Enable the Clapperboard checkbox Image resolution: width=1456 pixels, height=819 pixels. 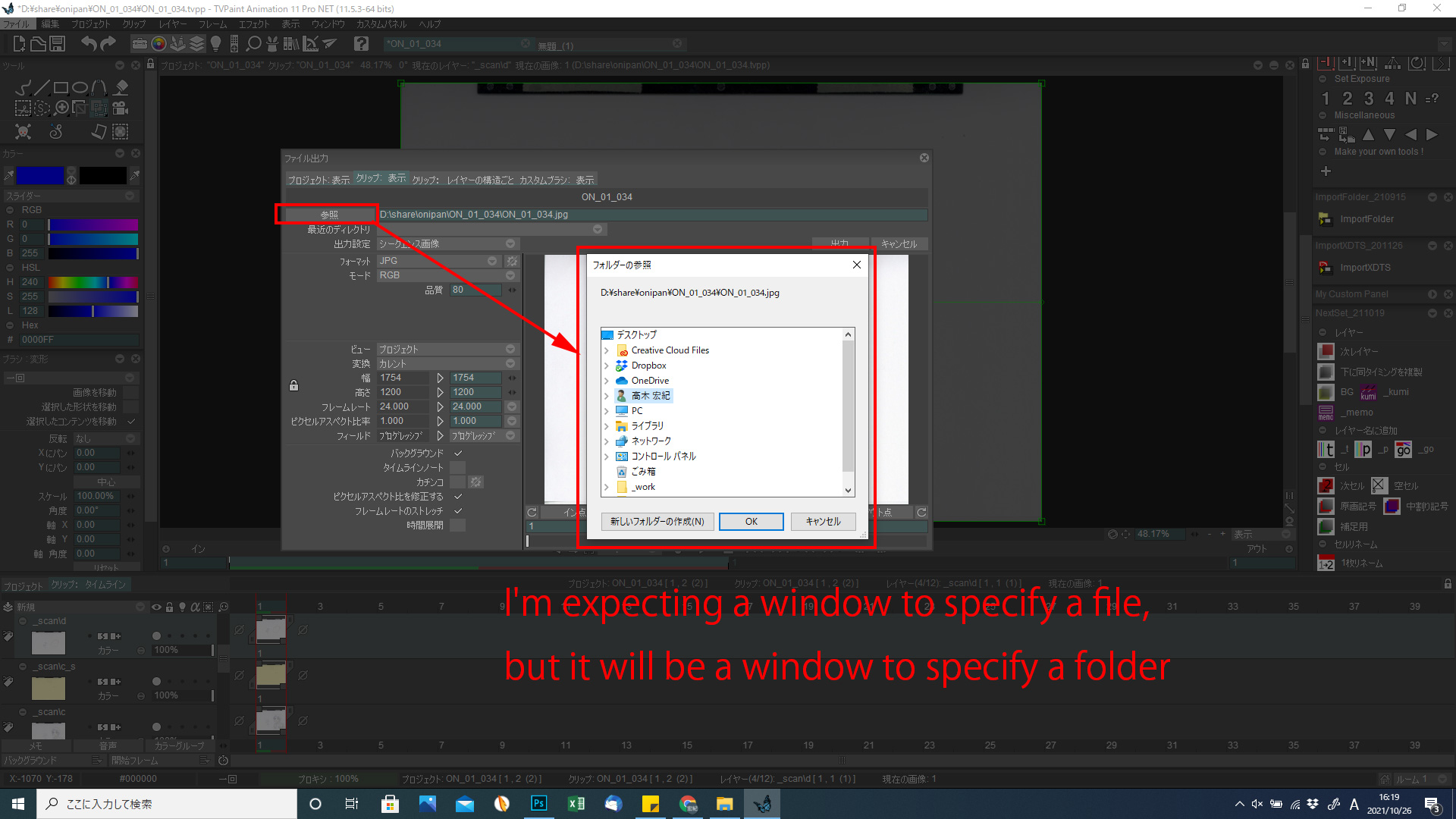tap(457, 482)
